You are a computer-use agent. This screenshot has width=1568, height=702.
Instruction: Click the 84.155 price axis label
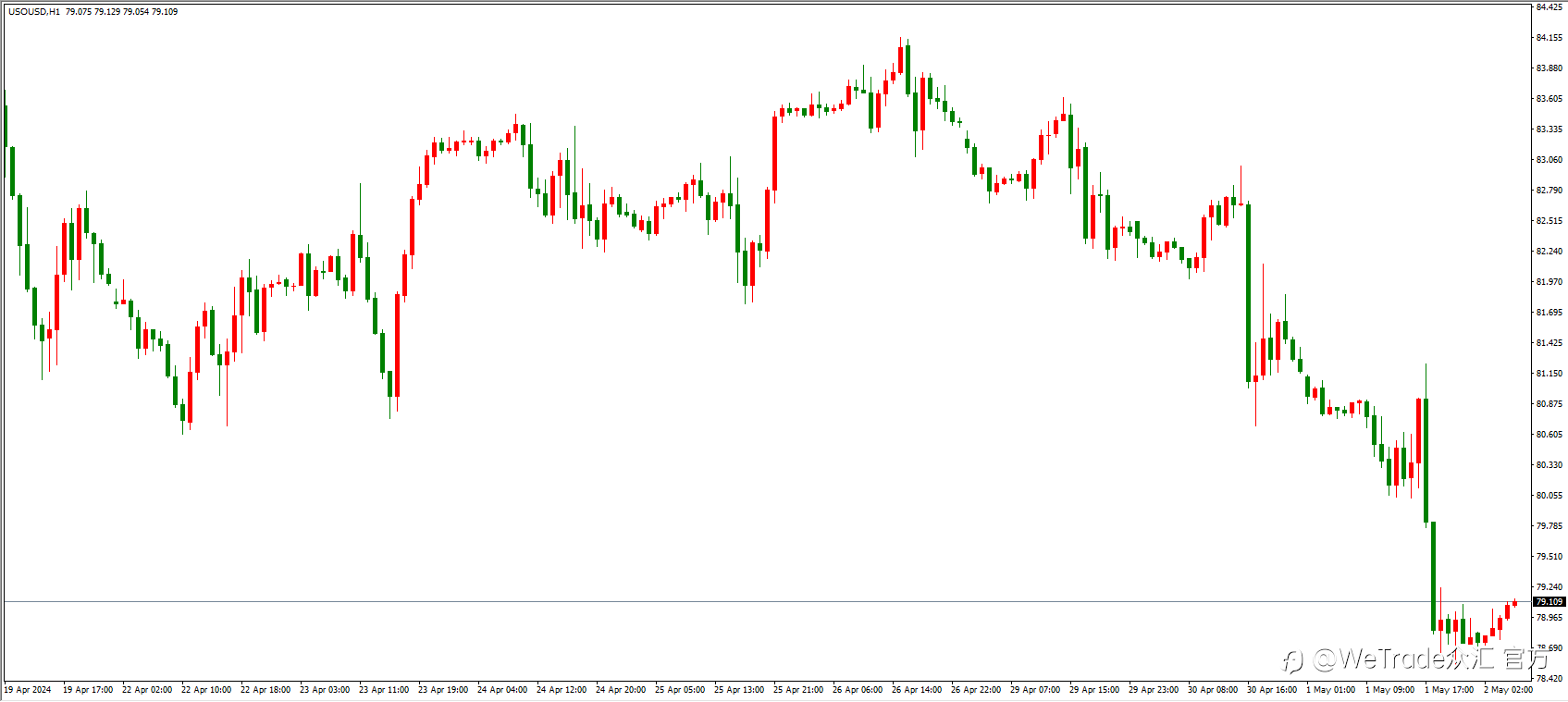click(x=1549, y=38)
